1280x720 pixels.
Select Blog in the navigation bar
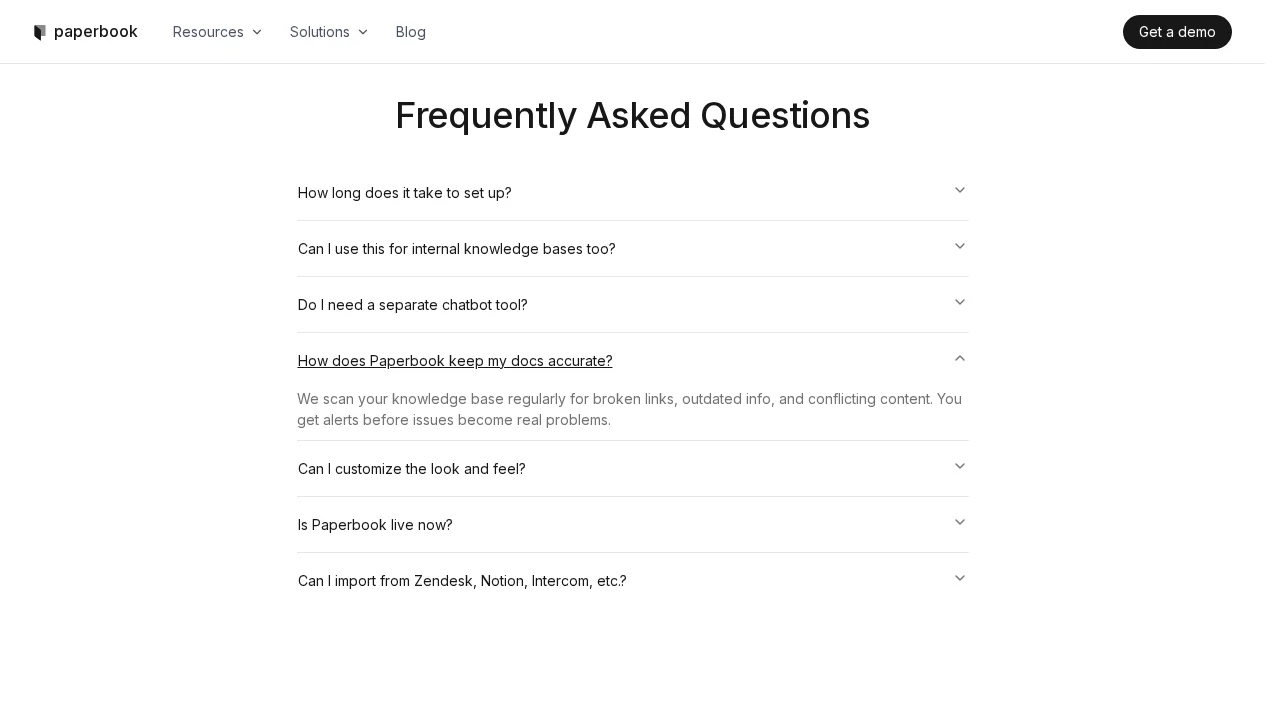click(x=411, y=32)
